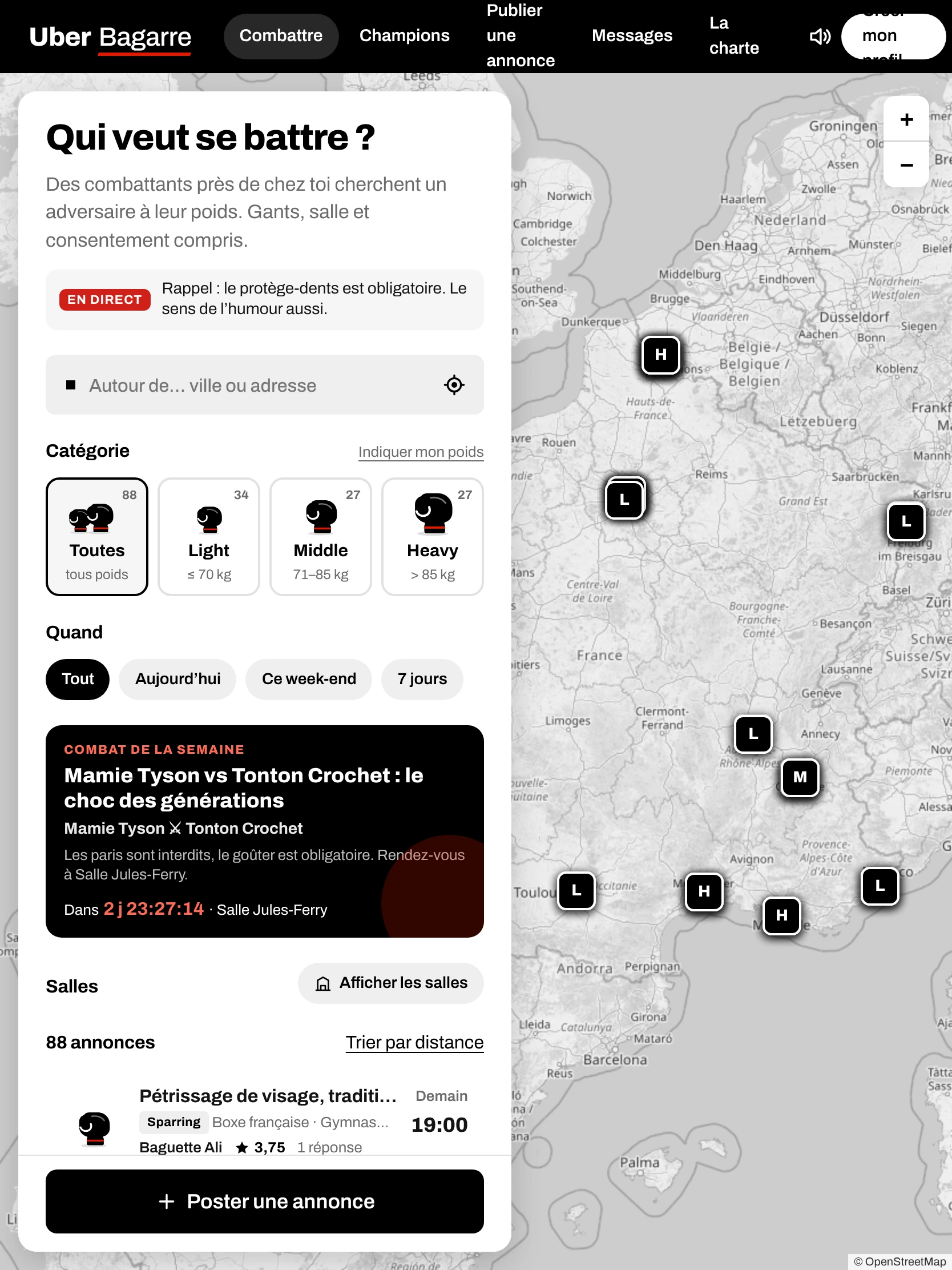Click the Uber Bagarre logo
The width and height of the screenshot is (952, 1270).
pyautogui.click(x=110, y=38)
